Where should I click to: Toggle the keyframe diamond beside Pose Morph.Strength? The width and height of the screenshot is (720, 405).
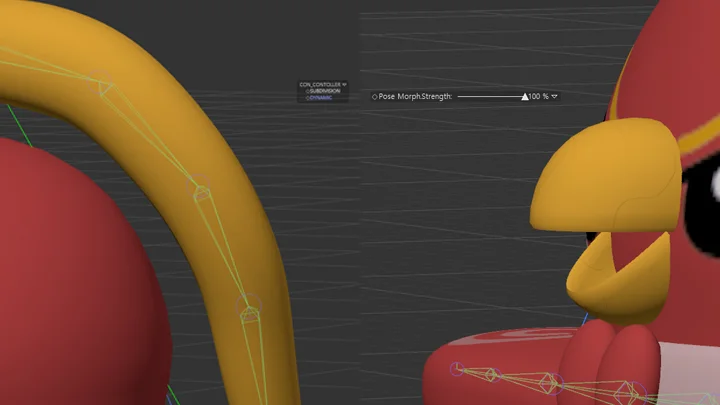coord(374,97)
